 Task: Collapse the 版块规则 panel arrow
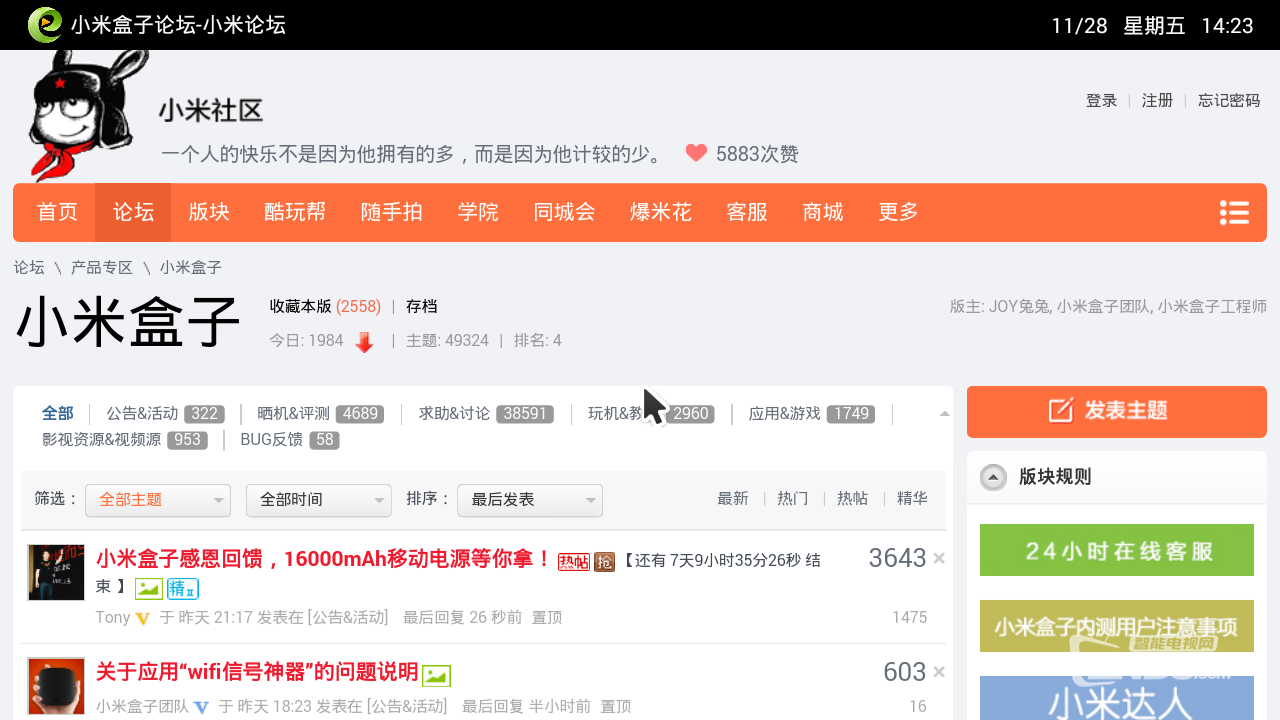point(993,477)
